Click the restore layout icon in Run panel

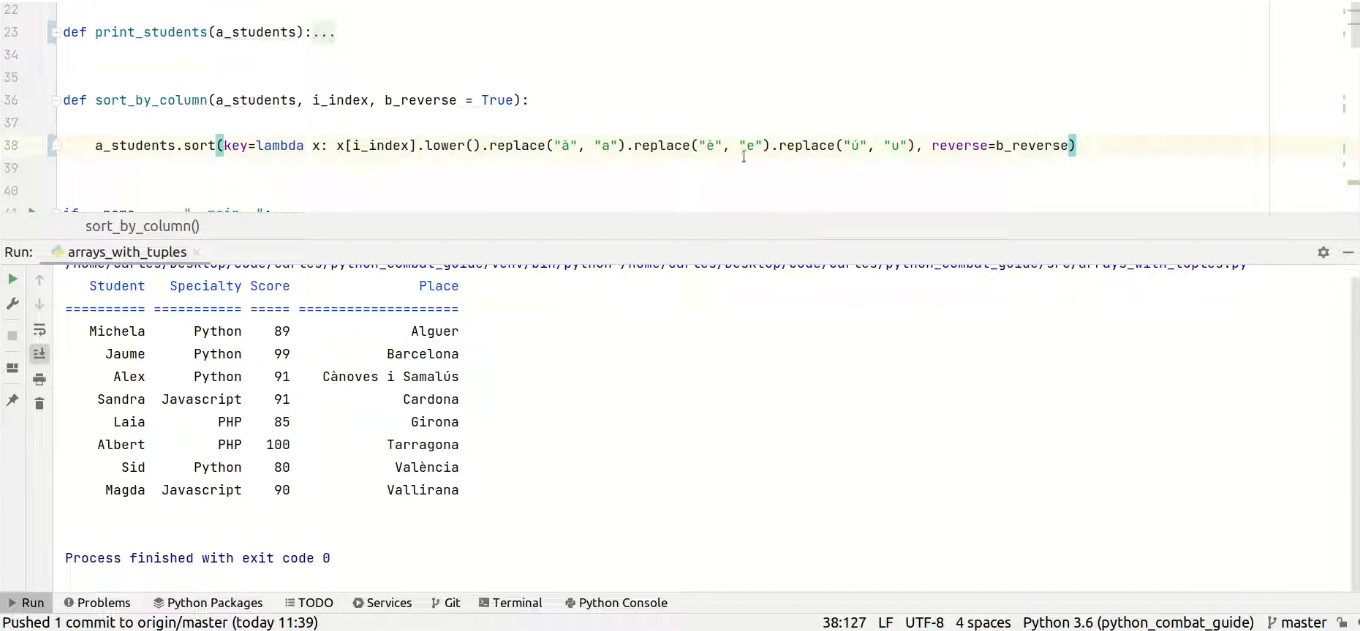13,368
